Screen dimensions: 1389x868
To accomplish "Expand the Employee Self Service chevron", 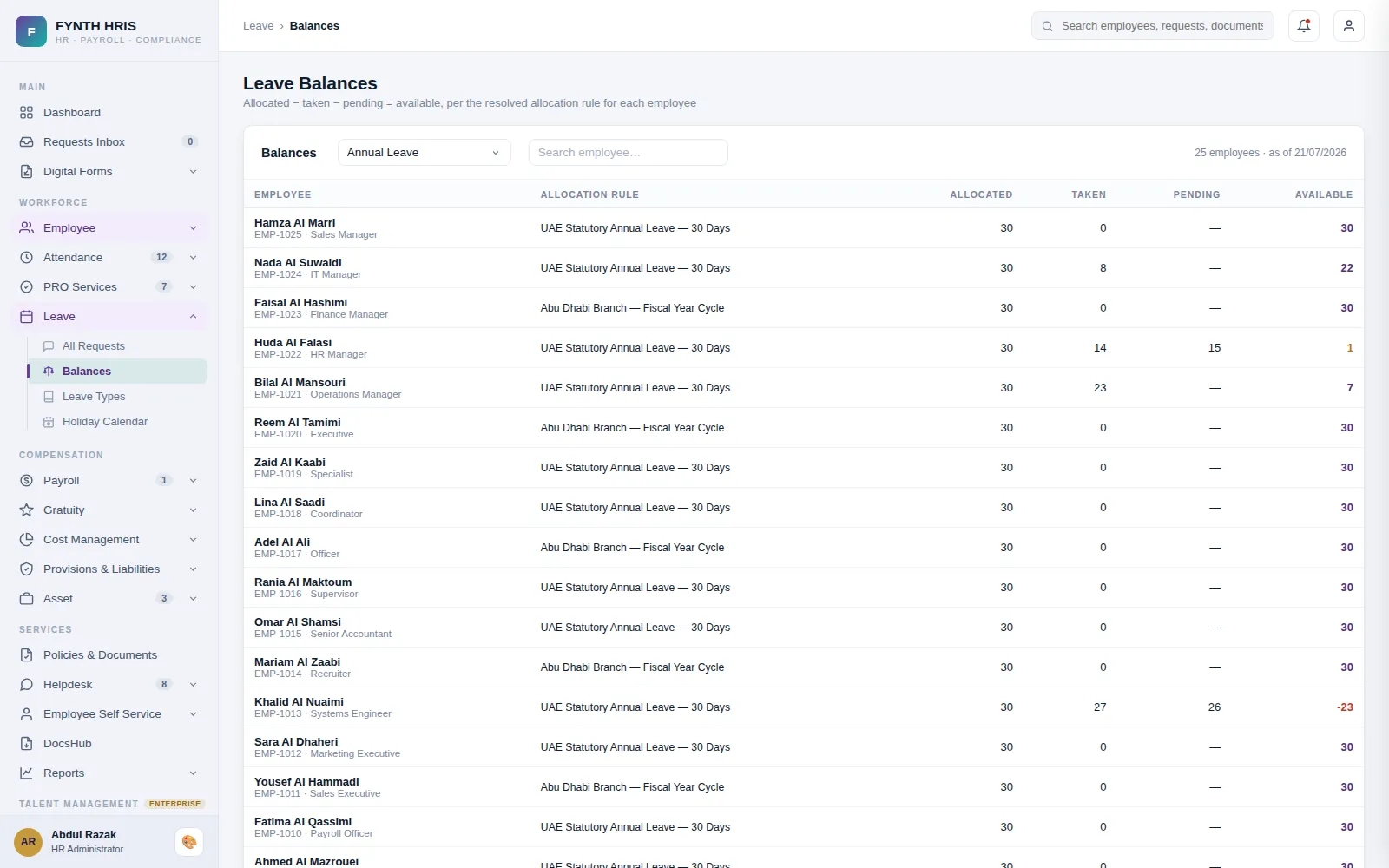I will coord(193,714).
